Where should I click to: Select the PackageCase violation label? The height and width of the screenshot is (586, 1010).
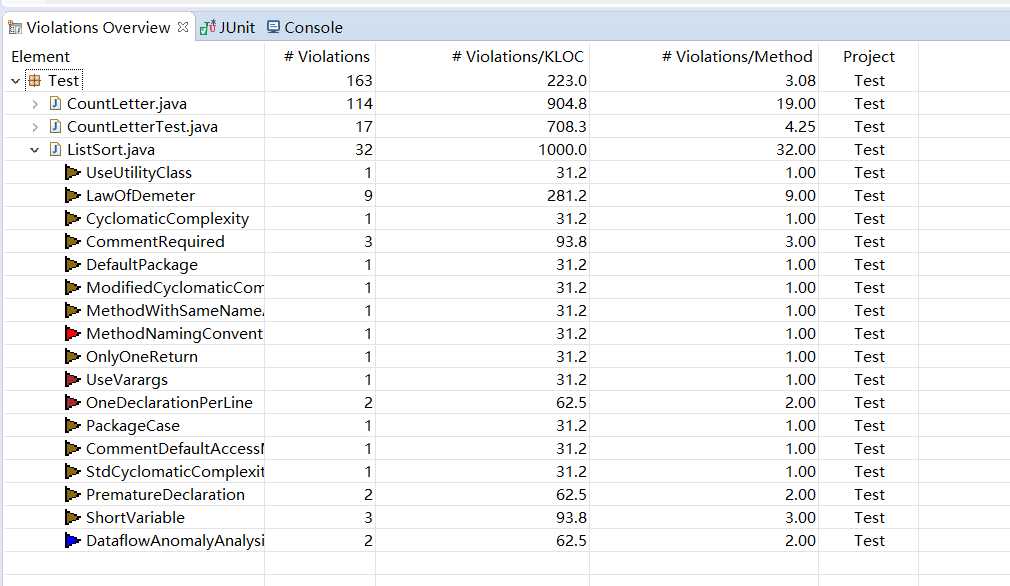pyautogui.click(x=133, y=426)
